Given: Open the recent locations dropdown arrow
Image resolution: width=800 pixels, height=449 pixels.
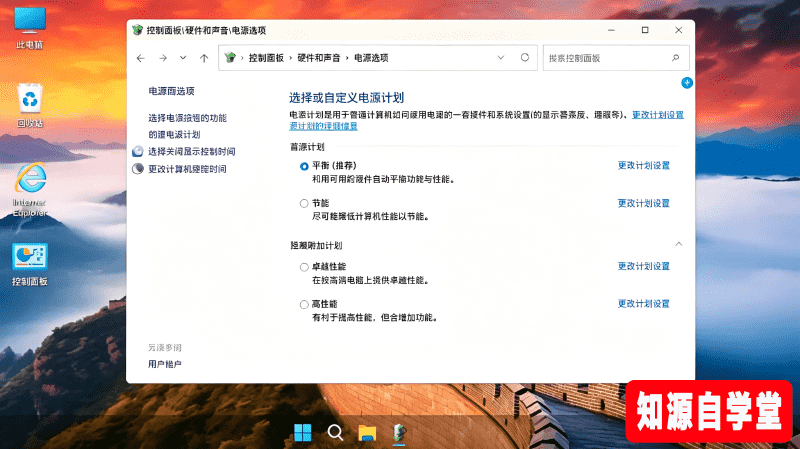Looking at the screenshot, I should click(183, 58).
